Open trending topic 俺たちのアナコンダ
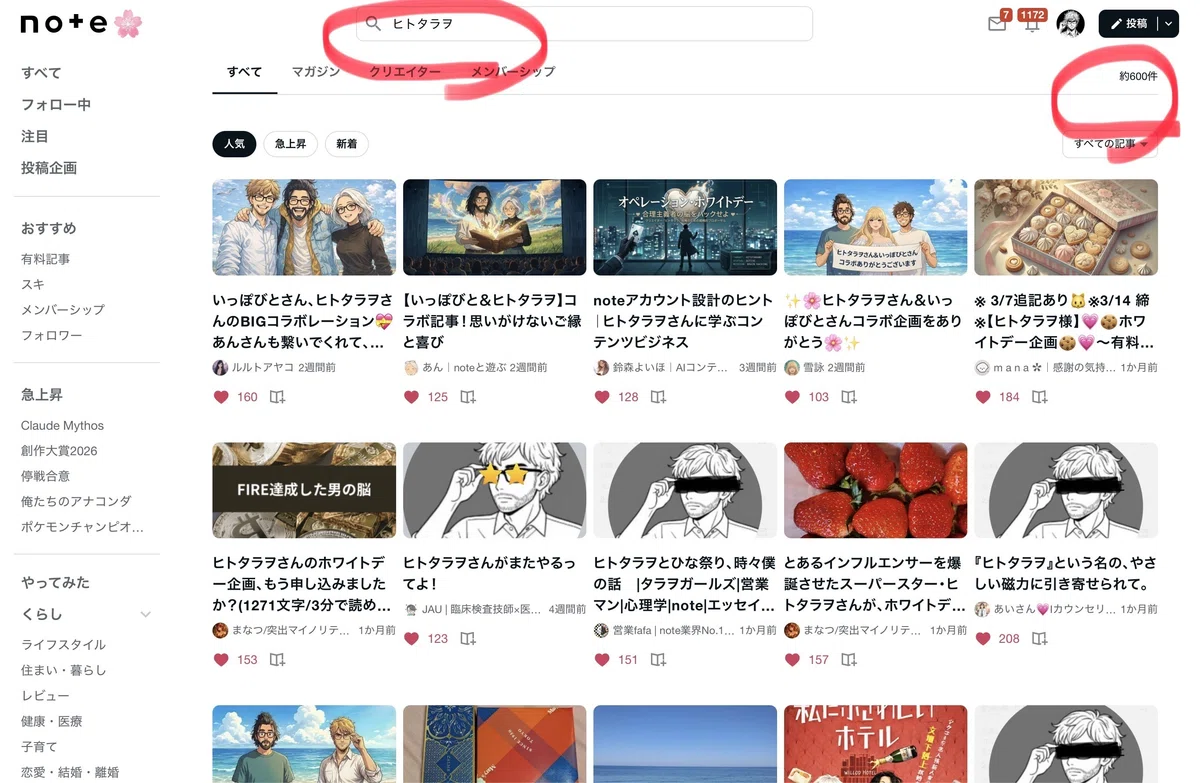The height and width of the screenshot is (783, 1200). [x=76, y=502]
